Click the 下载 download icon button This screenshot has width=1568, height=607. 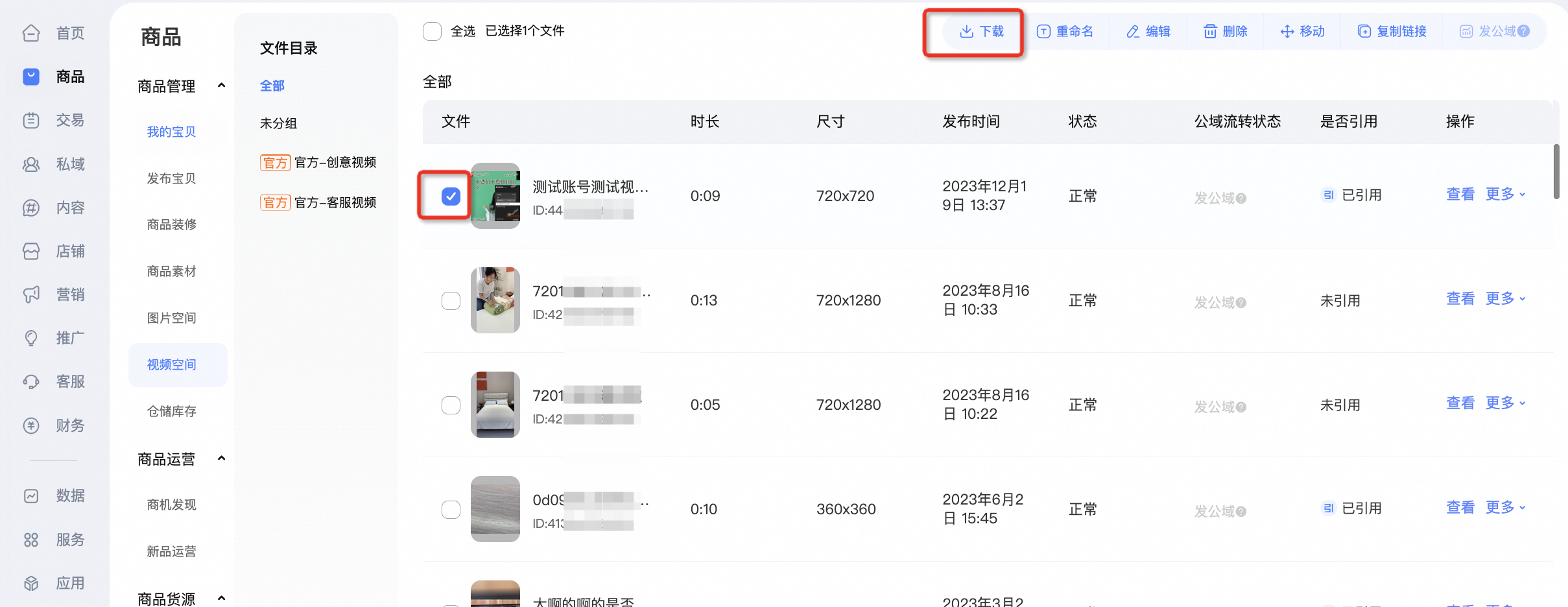tap(966, 32)
